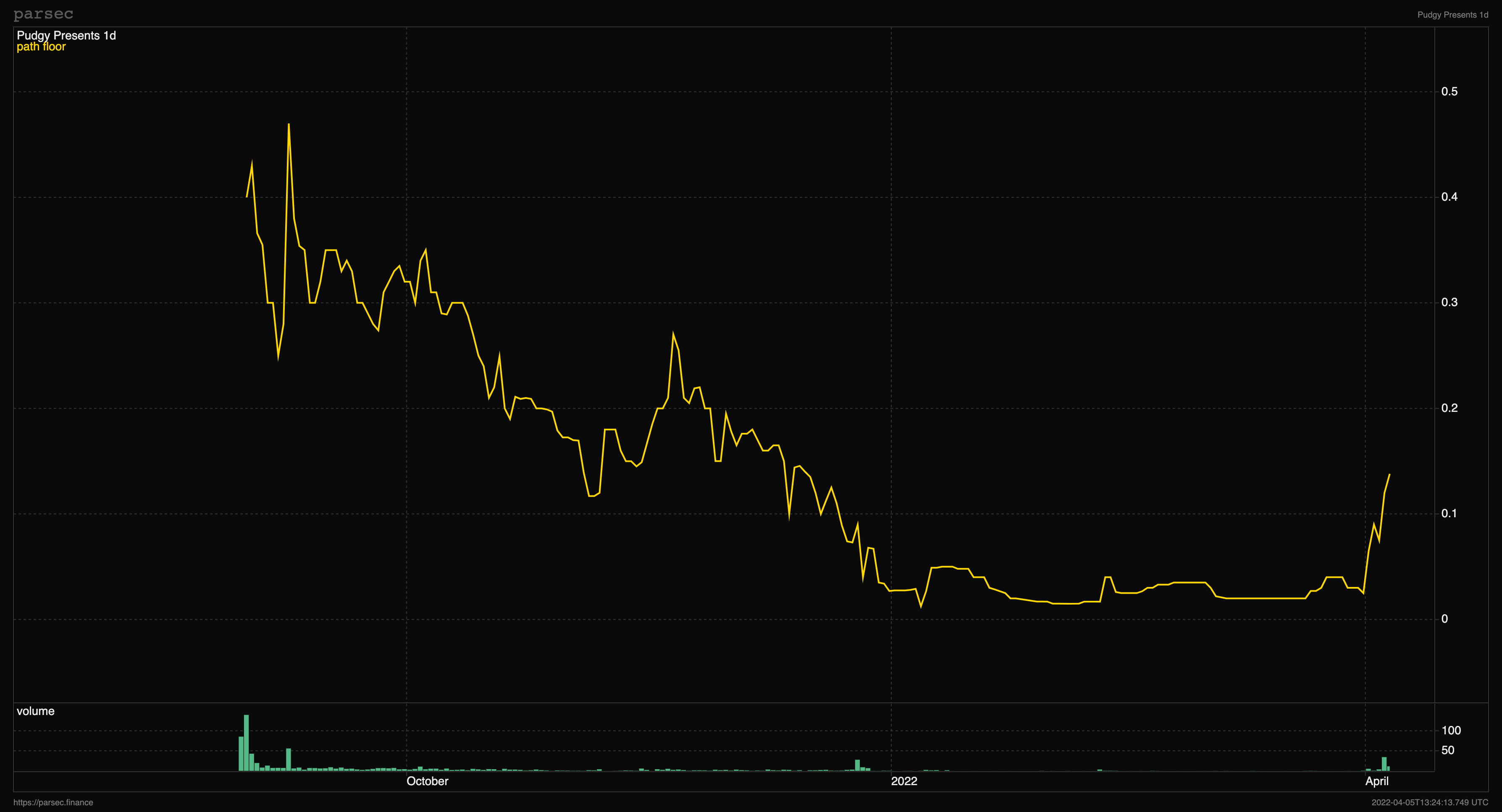Click the 2022 x-axis label
The image size is (1502, 812).
(x=904, y=781)
